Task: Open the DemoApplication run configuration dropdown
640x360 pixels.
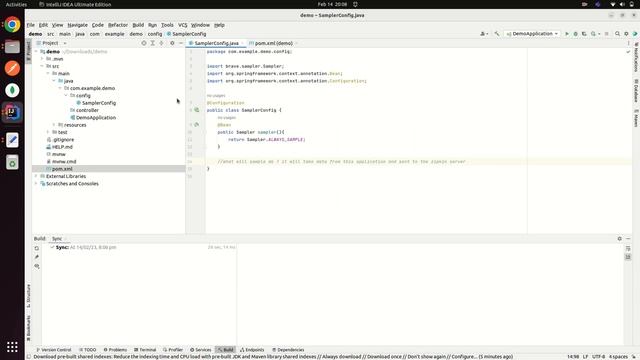Action: pyautogui.click(x=532, y=34)
